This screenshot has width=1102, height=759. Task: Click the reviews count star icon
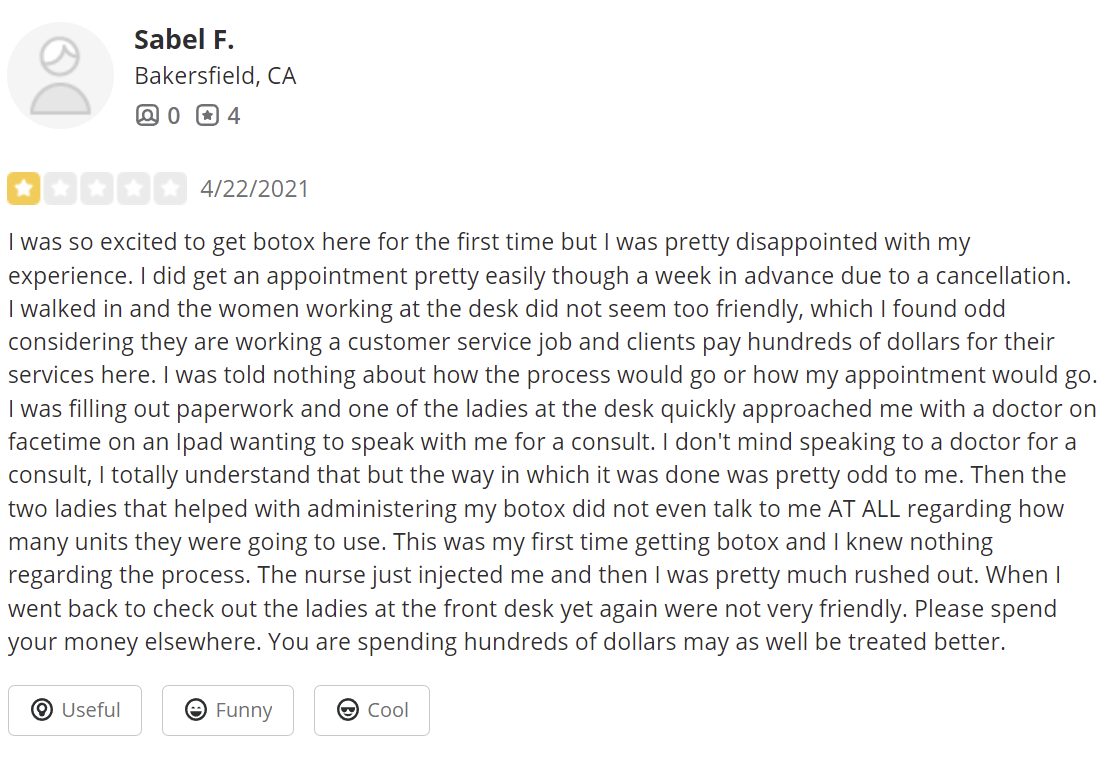click(x=207, y=115)
